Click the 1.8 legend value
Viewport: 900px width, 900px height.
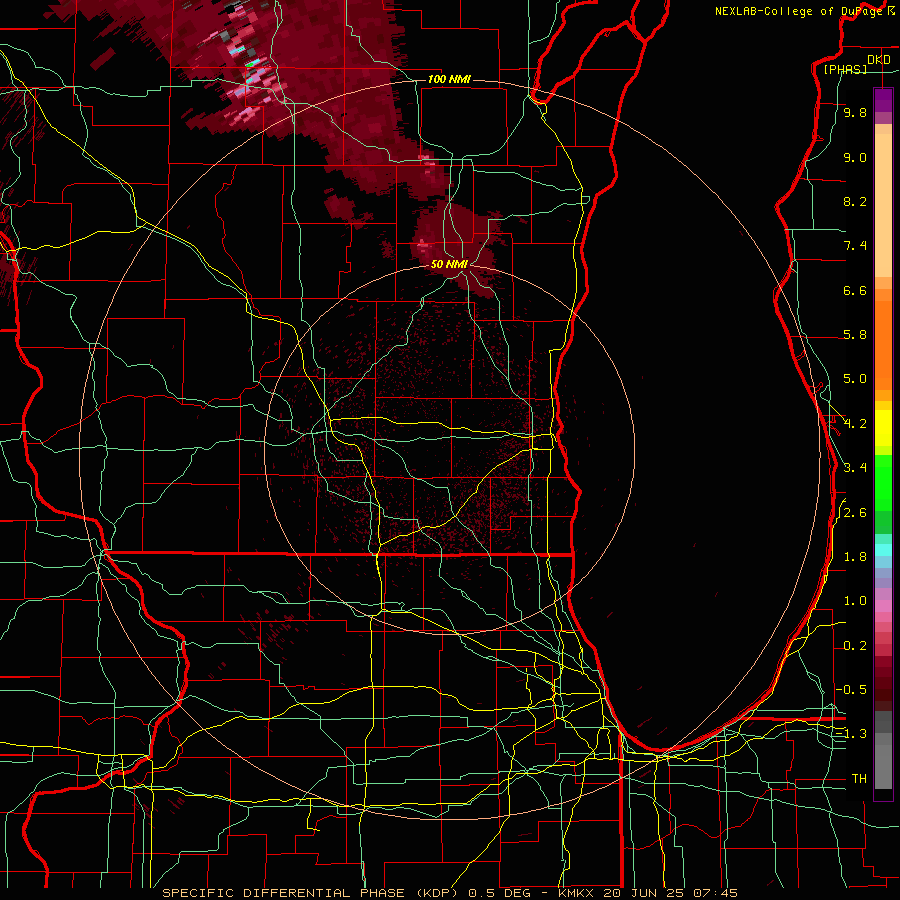[855, 557]
